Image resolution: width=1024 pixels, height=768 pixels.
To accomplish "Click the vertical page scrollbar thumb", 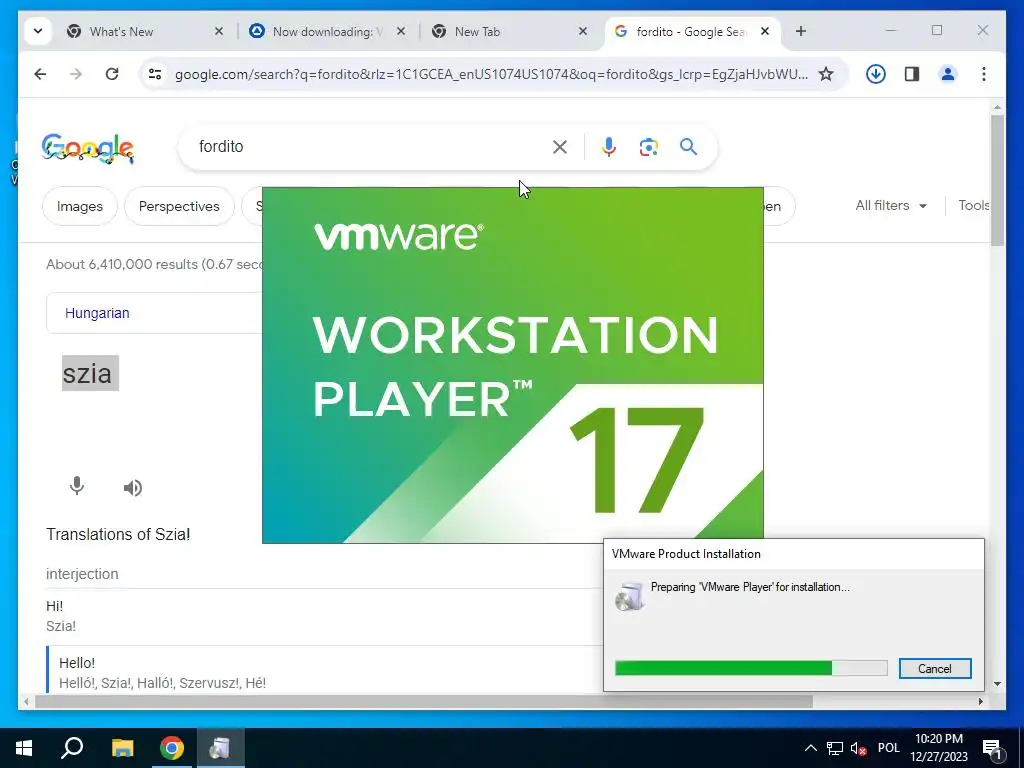I will (x=997, y=180).
